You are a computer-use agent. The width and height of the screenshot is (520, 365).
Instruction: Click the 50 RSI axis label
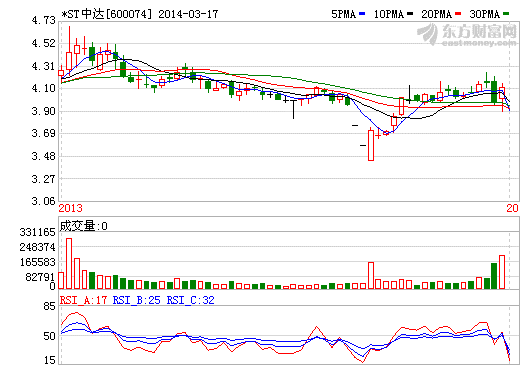[x=49, y=336]
